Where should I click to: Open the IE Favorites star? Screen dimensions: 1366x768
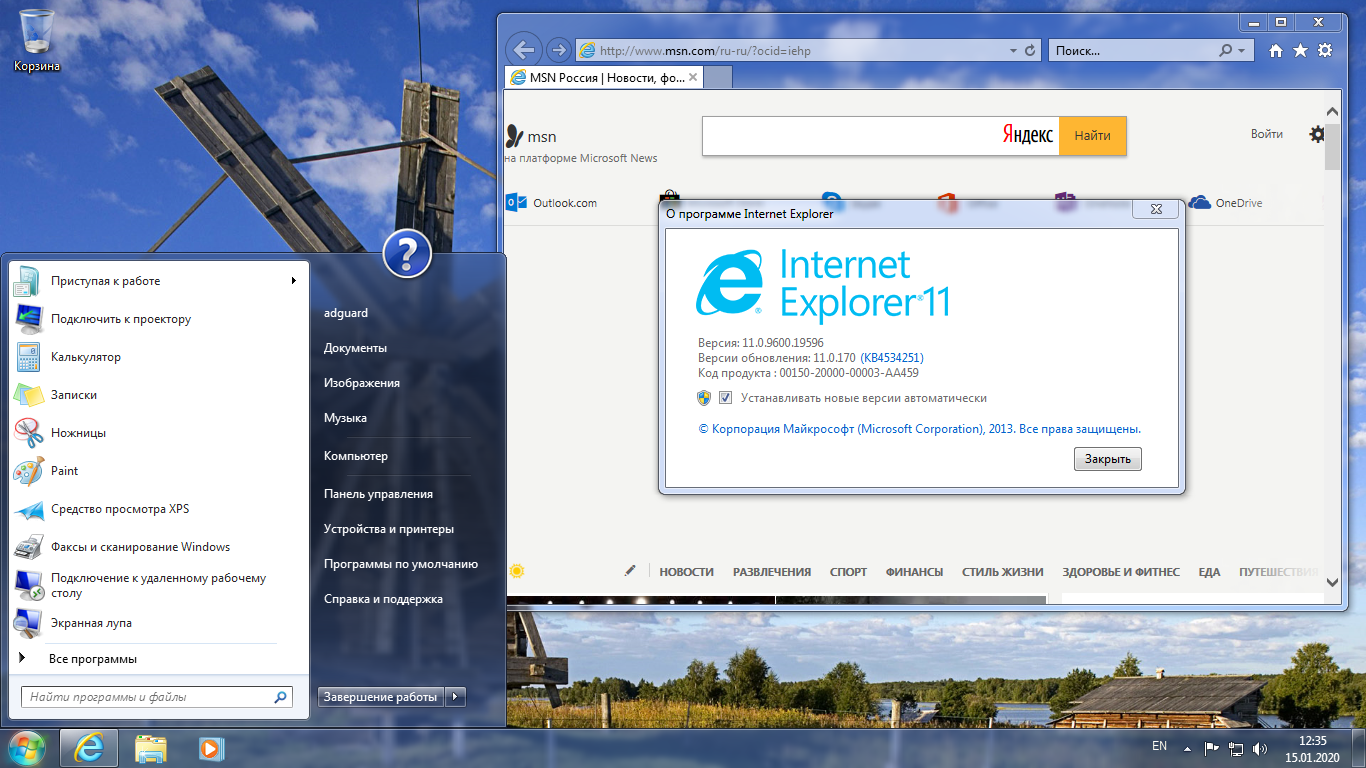click(x=1300, y=50)
